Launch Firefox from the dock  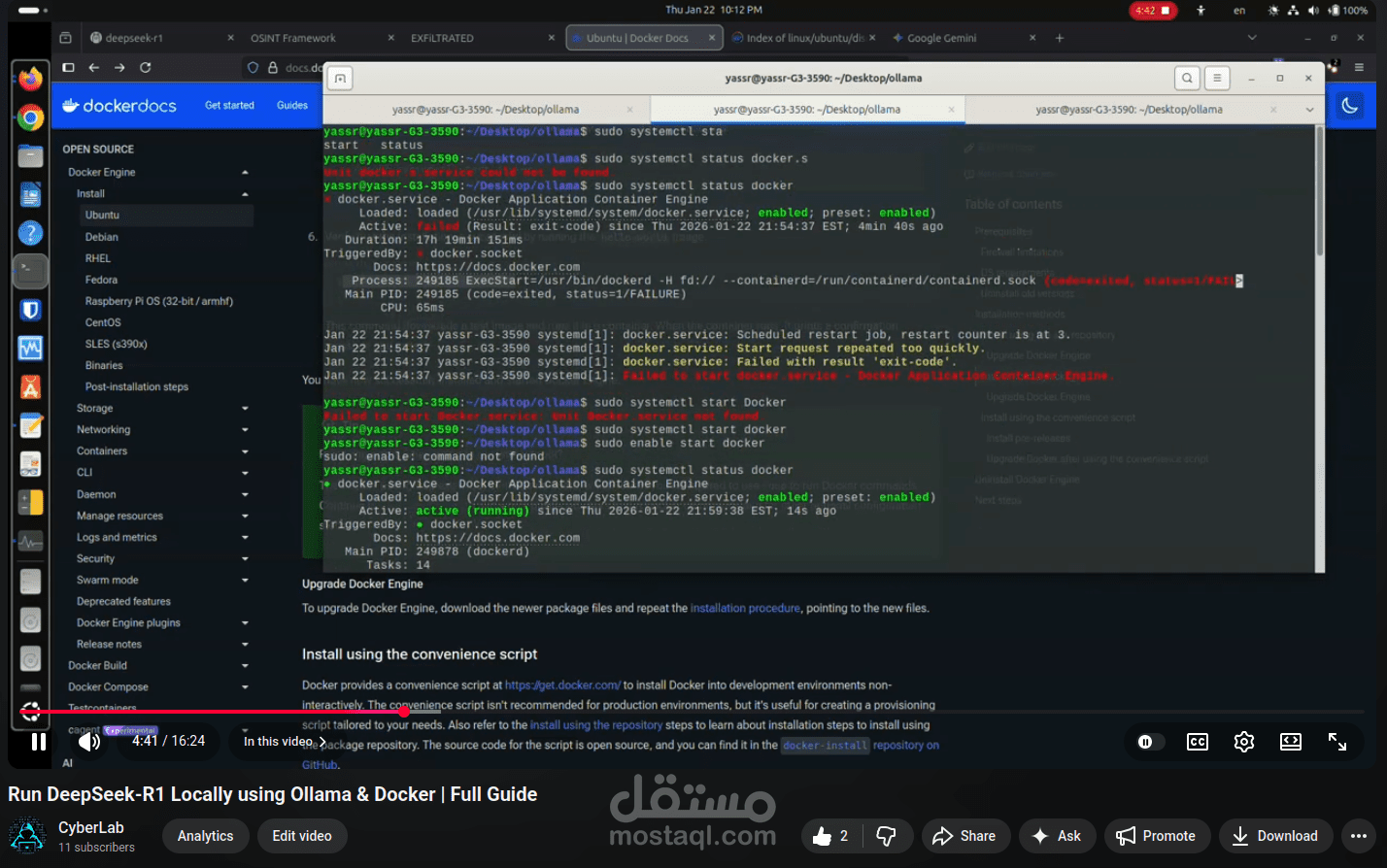tap(30, 78)
